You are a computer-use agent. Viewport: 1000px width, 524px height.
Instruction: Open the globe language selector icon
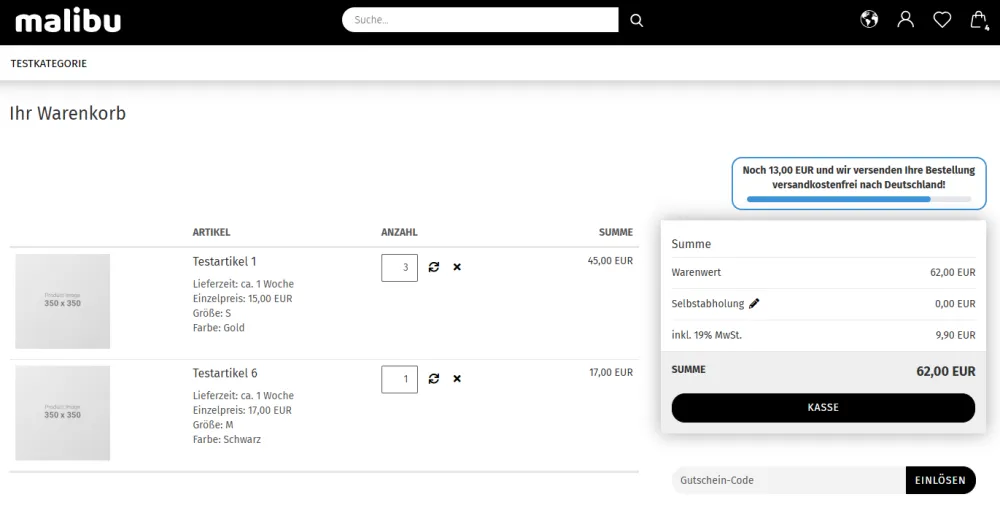[x=869, y=20]
